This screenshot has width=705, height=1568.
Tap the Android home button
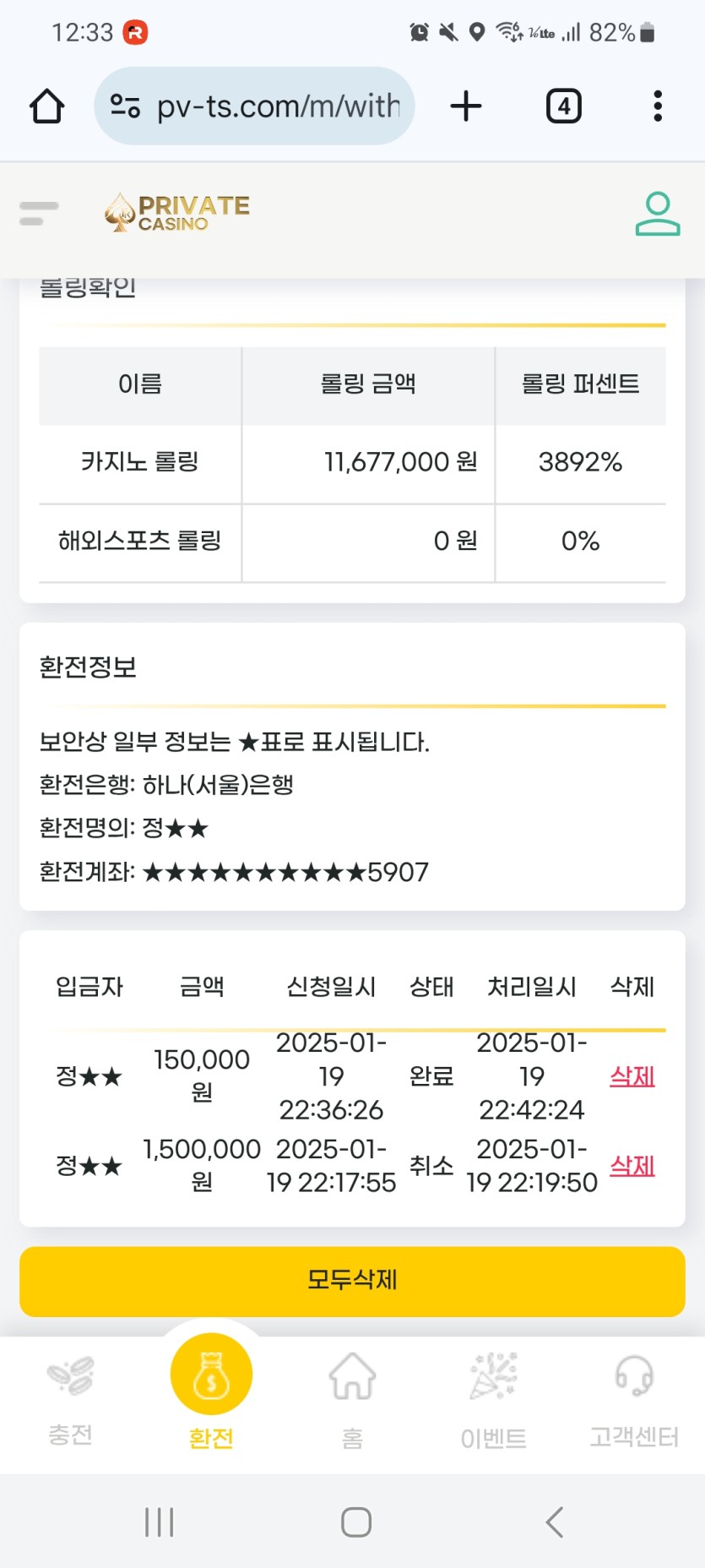(356, 1522)
